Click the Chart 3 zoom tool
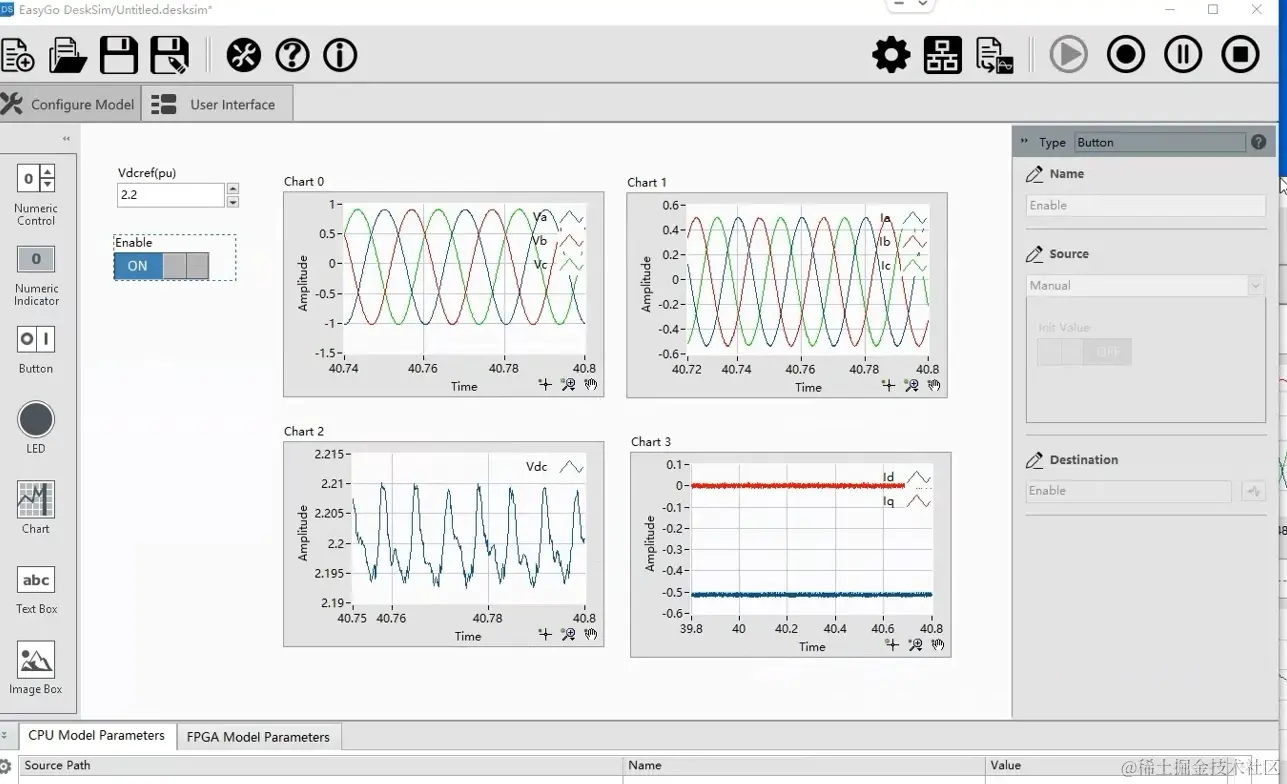Viewport: 1287px width, 784px height. click(915, 645)
